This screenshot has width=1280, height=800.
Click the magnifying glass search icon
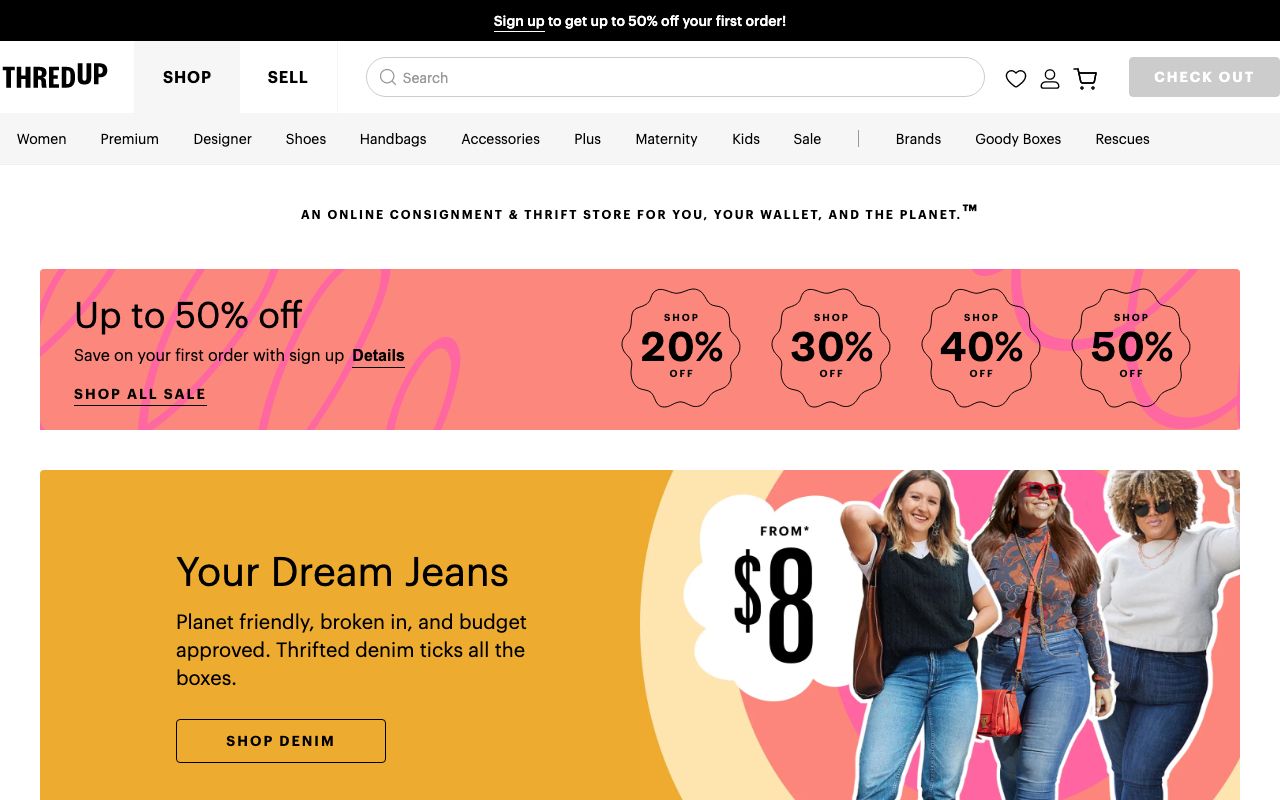pyautogui.click(x=388, y=77)
